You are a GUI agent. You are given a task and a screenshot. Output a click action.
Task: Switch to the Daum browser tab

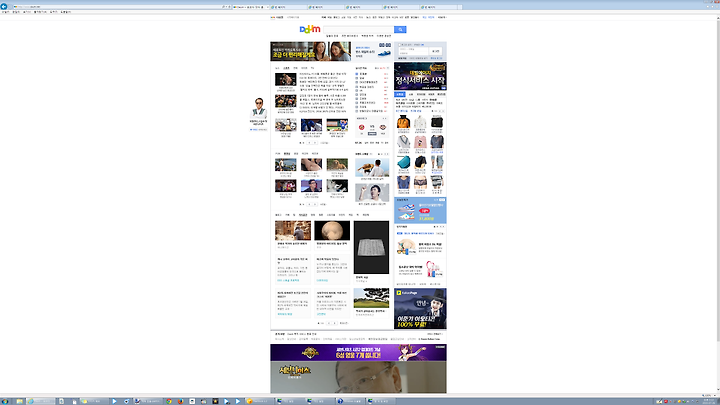click(251, 7)
